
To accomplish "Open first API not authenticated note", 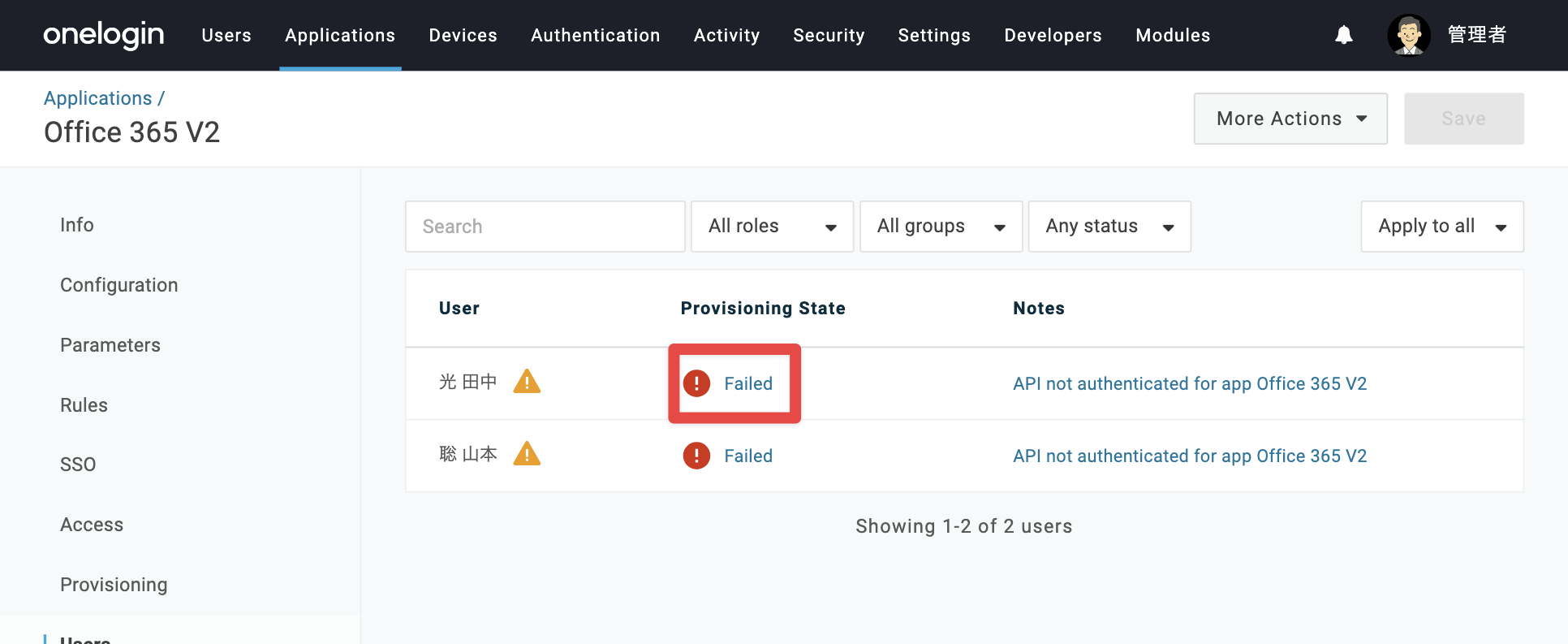I will pyautogui.click(x=1190, y=383).
